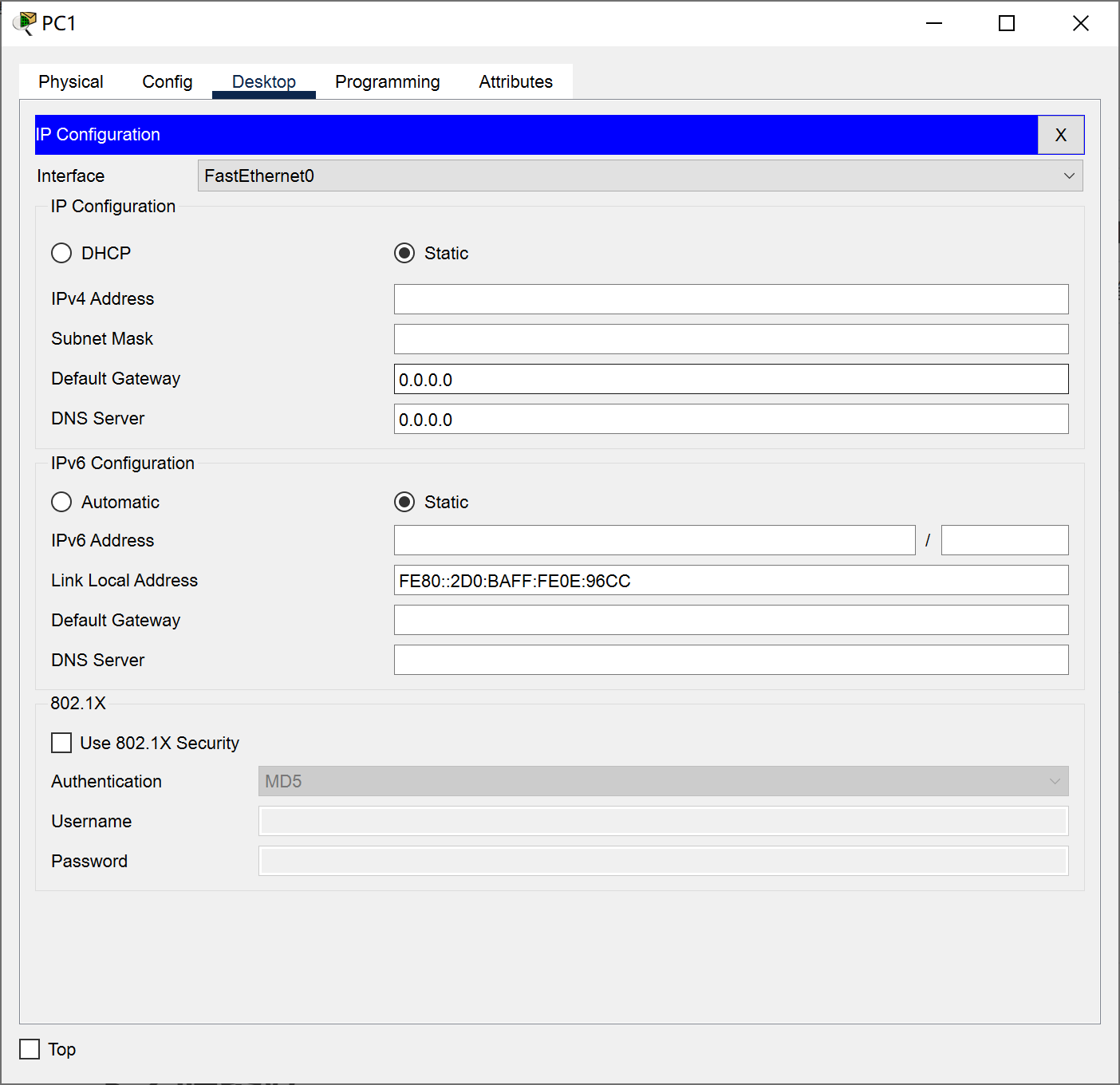Select Static under IPv6 Configuration
Viewport: 1120px width, 1085px height.
coord(405,502)
